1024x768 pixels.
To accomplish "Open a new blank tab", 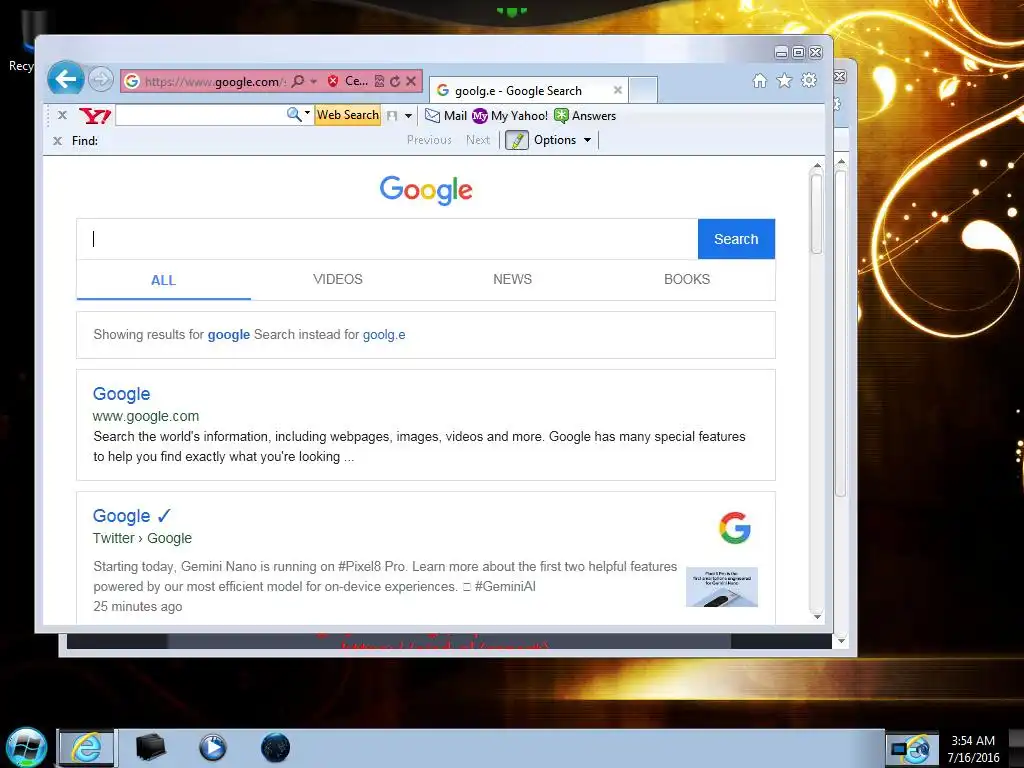I will [643, 90].
